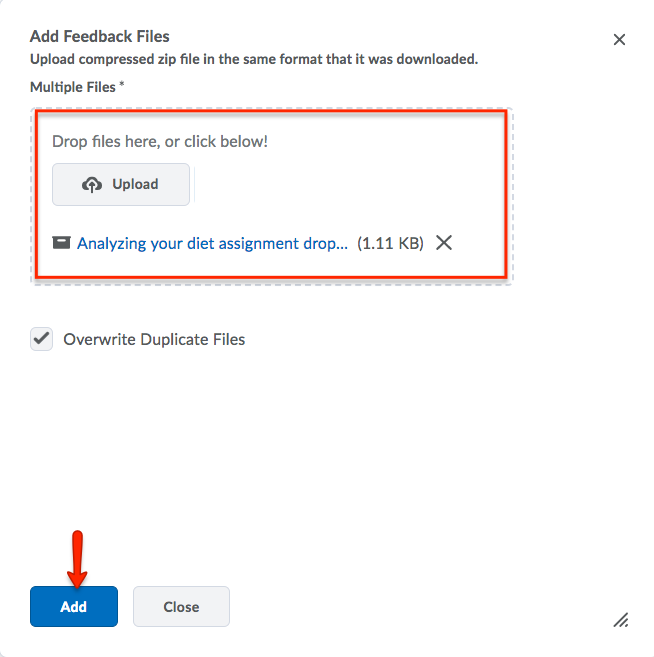Click the zip archive icon beside the file name
This screenshot has height=657, width=654.
[x=62, y=243]
